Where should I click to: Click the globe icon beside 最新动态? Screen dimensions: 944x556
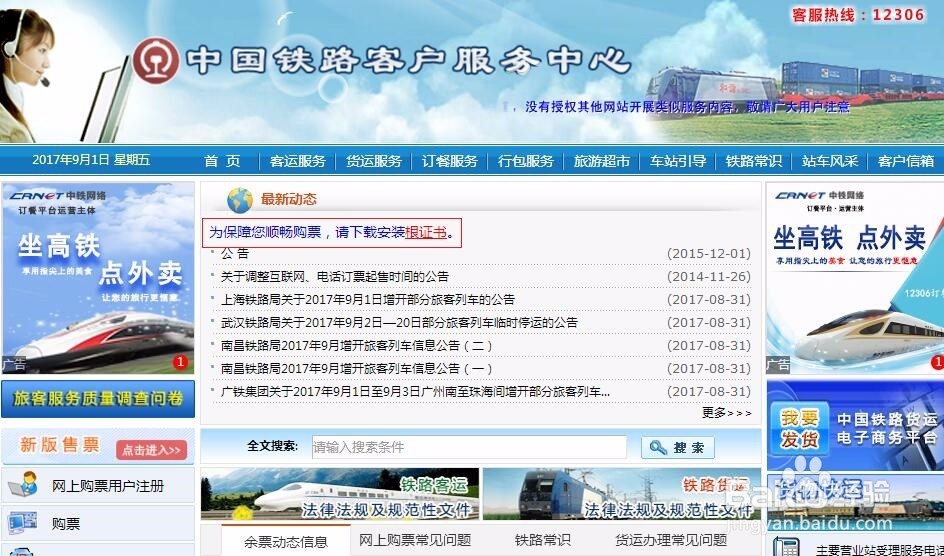coord(240,200)
